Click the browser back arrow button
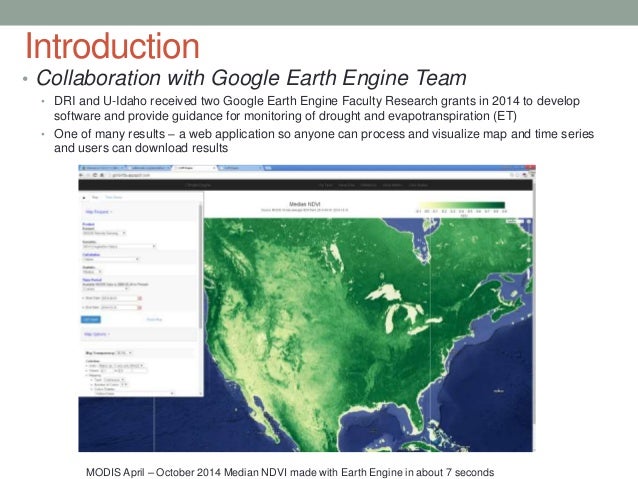The height and width of the screenshot is (479, 638). [x=81, y=175]
